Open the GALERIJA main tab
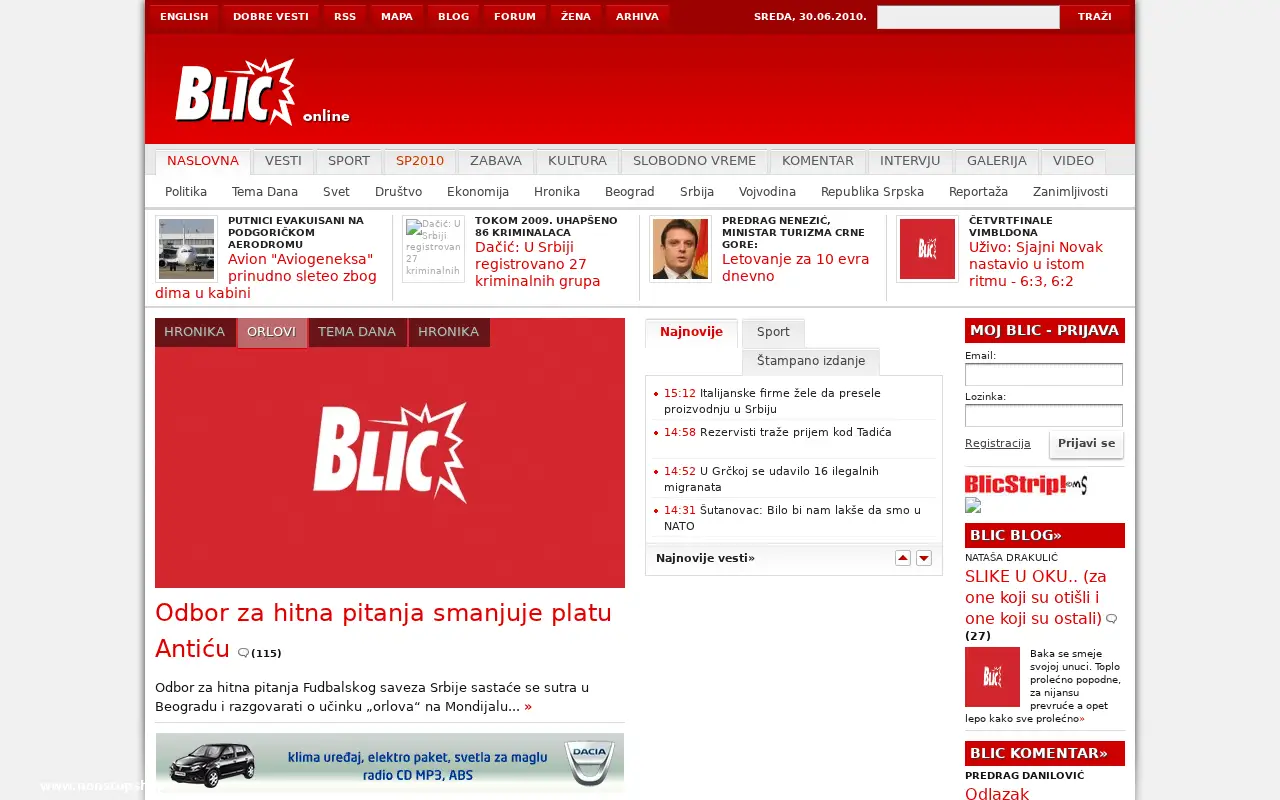This screenshot has width=1280, height=800. 997,161
